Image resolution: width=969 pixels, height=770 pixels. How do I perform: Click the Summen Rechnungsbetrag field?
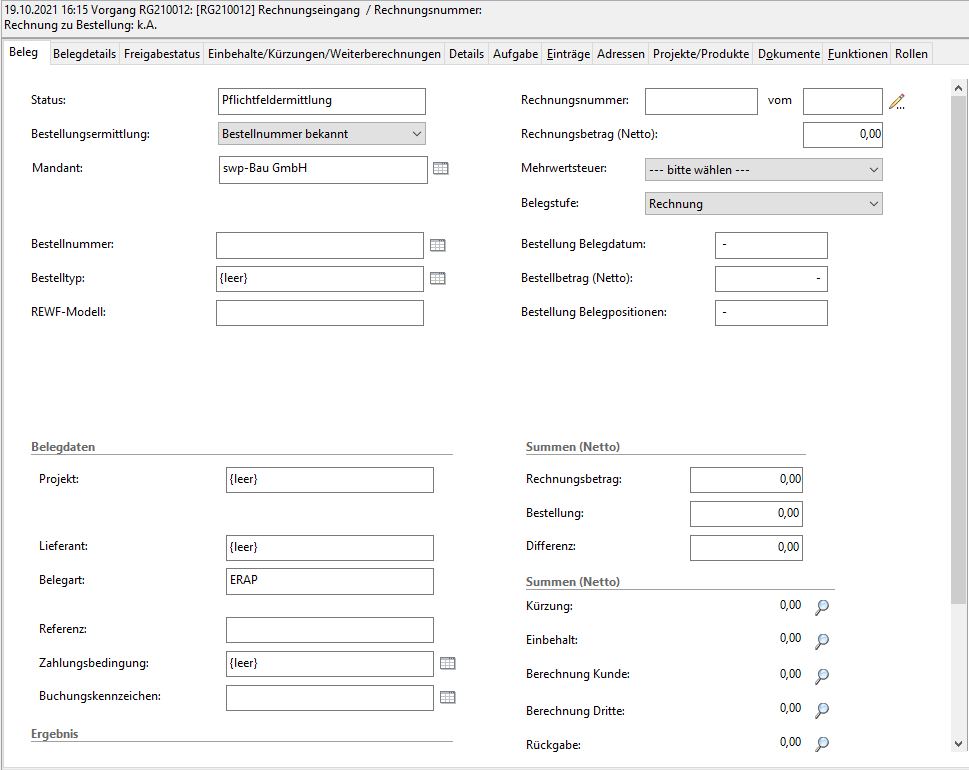pyautogui.click(x=747, y=480)
